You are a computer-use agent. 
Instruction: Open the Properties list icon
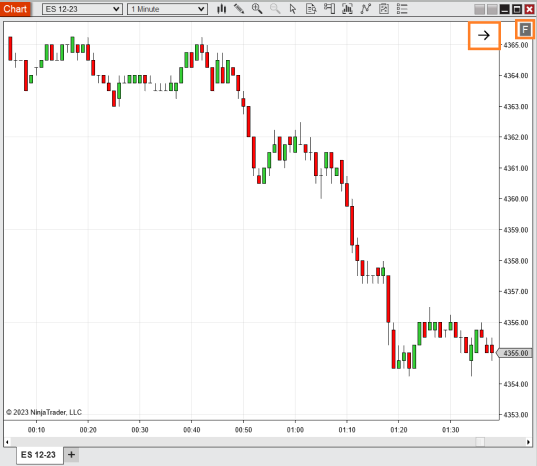point(402,9)
